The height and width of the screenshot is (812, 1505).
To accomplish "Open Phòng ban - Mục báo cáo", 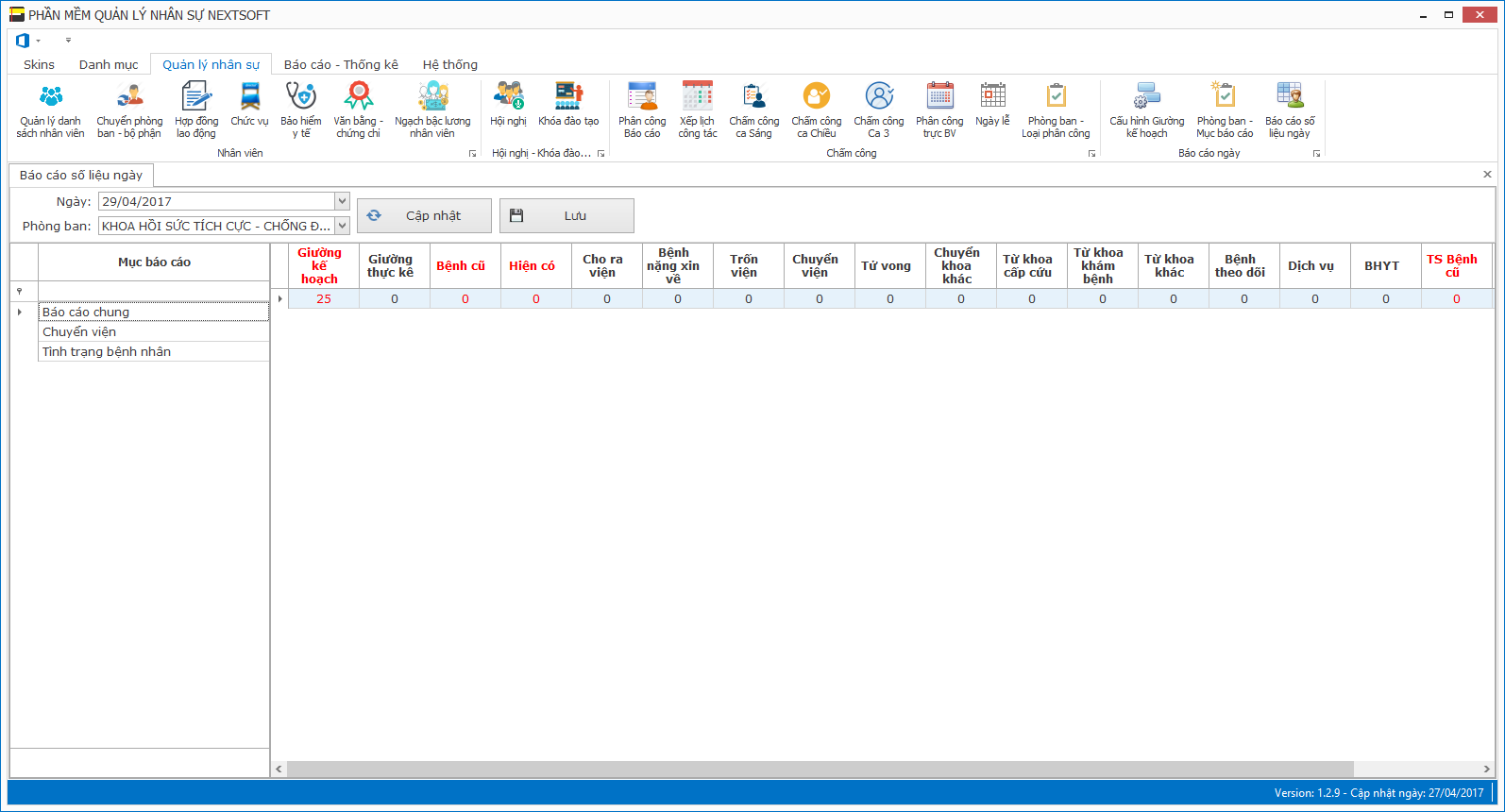I will [x=1225, y=110].
